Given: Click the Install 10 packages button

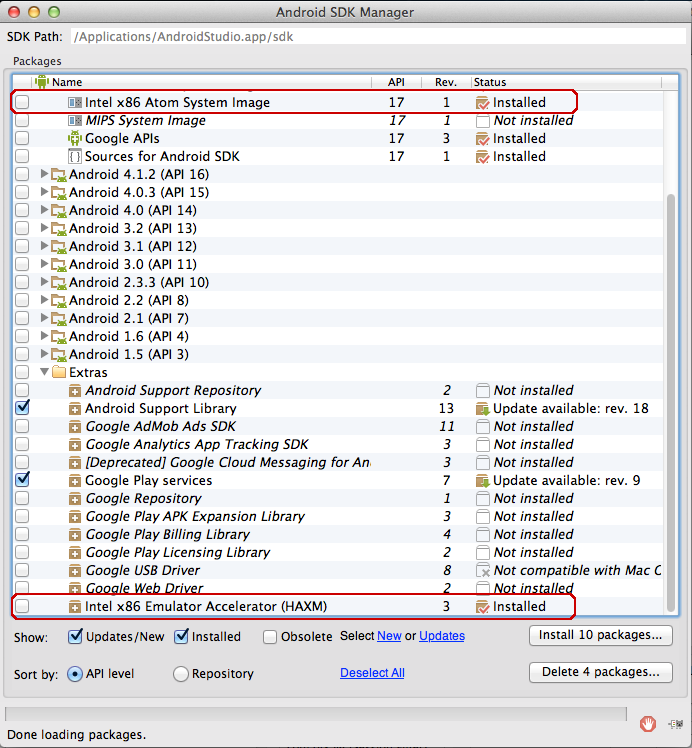Looking at the screenshot, I should (x=600, y=635).
